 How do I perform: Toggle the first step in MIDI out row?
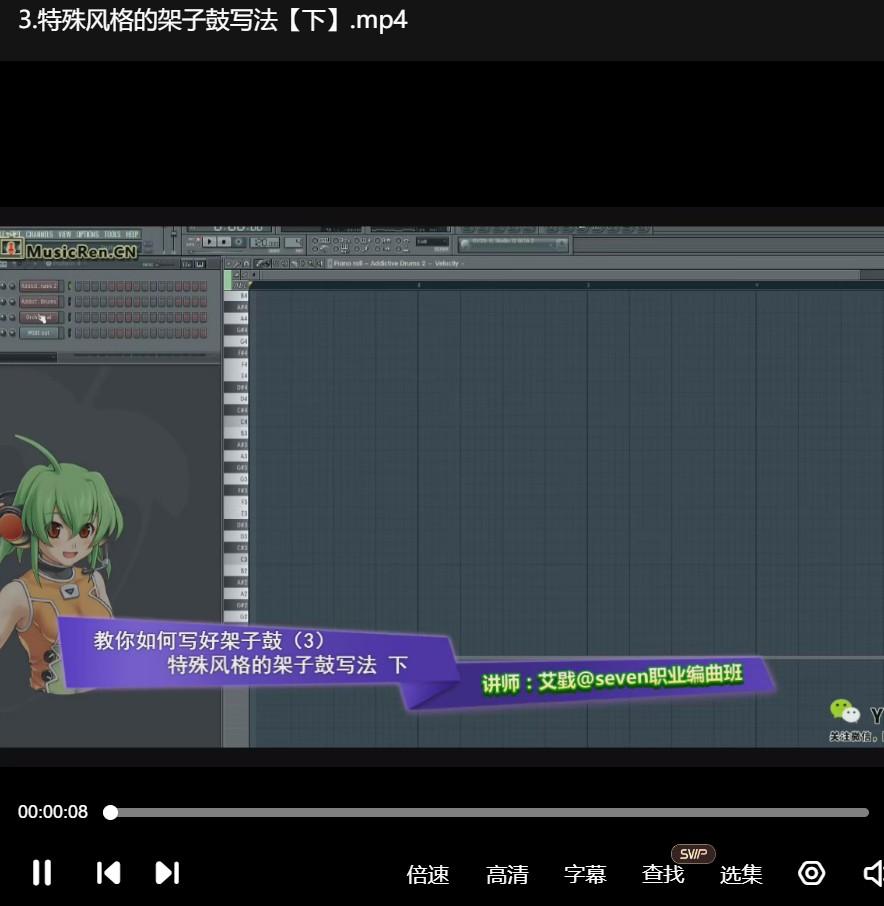(x=78, y=333)
